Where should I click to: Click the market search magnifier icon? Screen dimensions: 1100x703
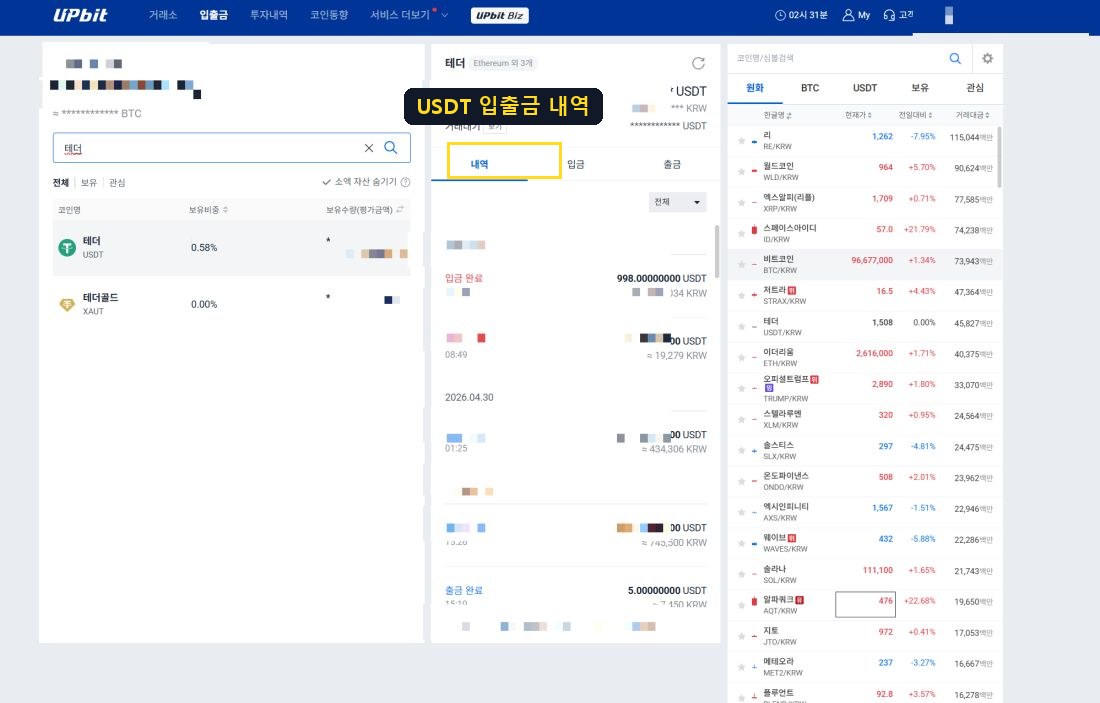955,58
